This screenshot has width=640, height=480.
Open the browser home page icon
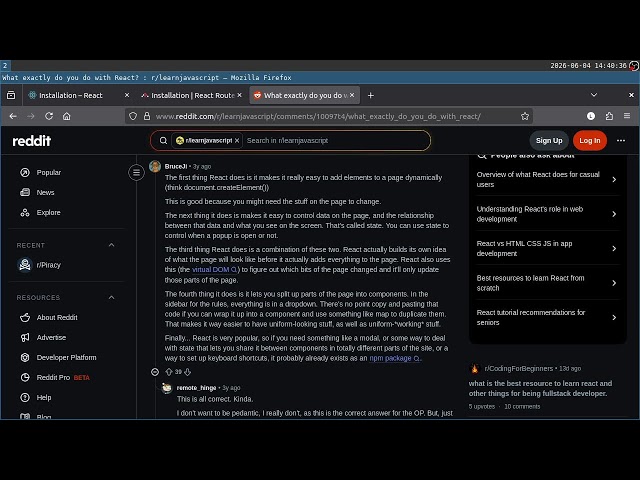point(67,116)
